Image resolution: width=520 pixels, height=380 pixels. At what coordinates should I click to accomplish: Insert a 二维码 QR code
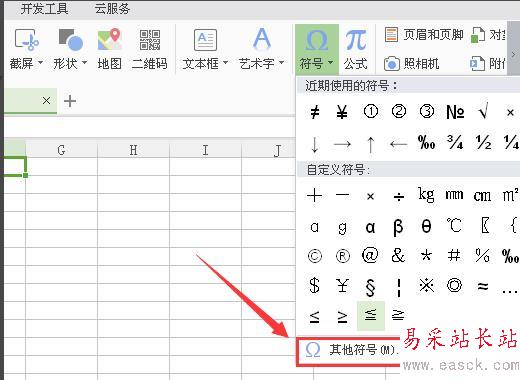click(x=150, y=49)
